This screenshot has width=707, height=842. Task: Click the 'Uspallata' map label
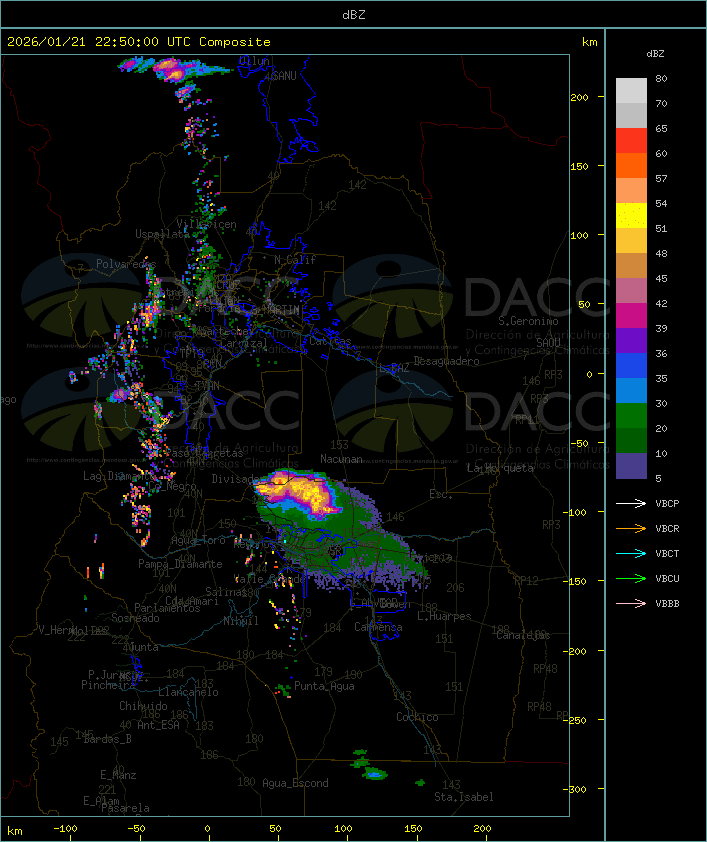point(162,234)
